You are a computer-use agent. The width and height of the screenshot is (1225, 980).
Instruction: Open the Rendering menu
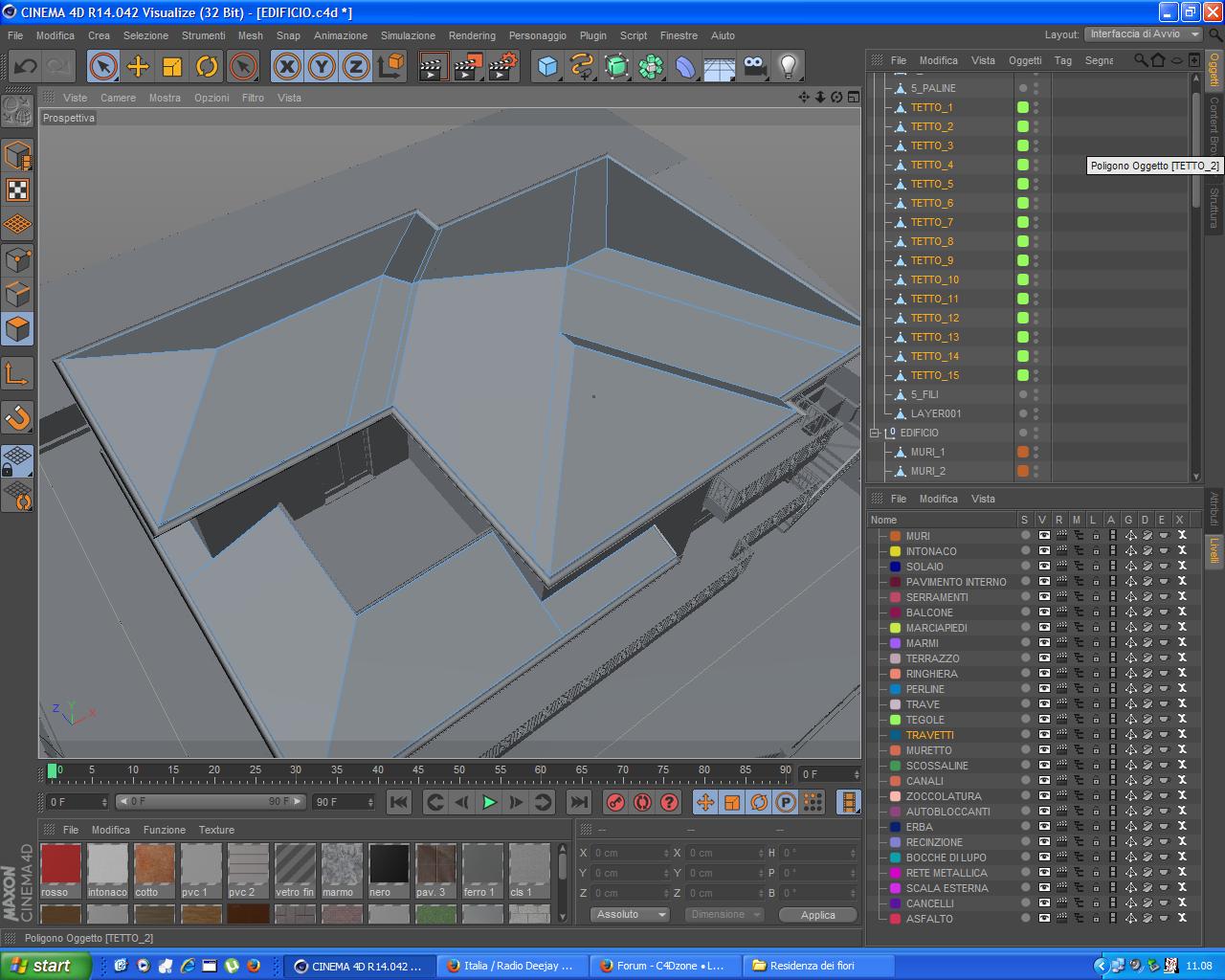tap(472, 35)
